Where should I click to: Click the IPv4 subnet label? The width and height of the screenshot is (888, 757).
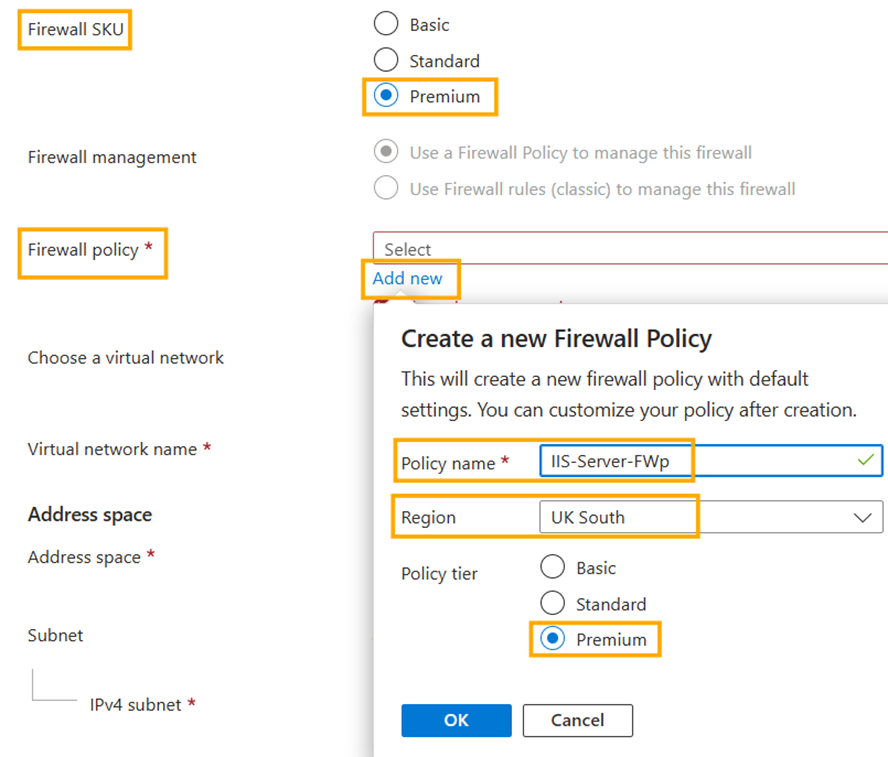click(x=136, y=704)
